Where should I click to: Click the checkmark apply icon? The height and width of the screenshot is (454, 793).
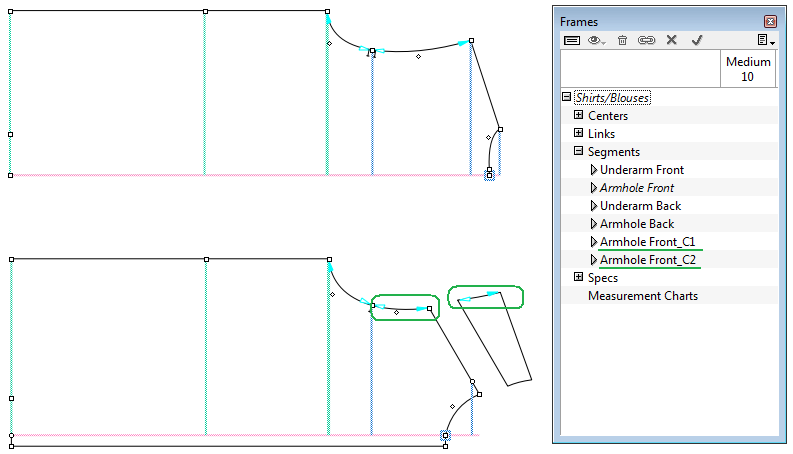tap(697, 40)
